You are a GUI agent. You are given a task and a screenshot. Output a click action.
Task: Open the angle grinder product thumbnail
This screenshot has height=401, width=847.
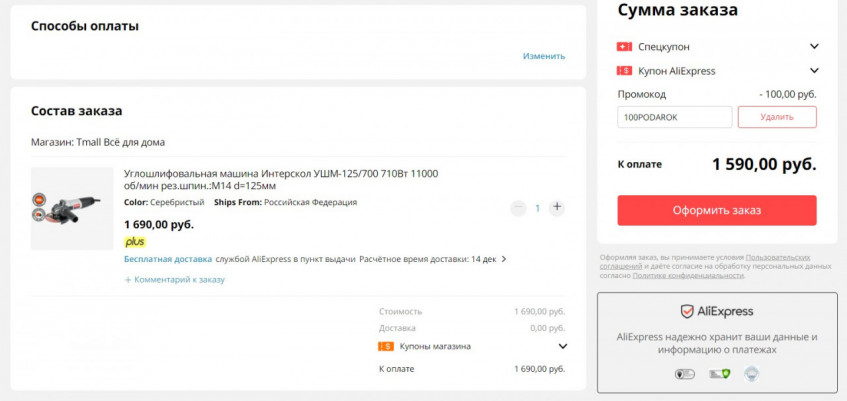pos(71,208)
